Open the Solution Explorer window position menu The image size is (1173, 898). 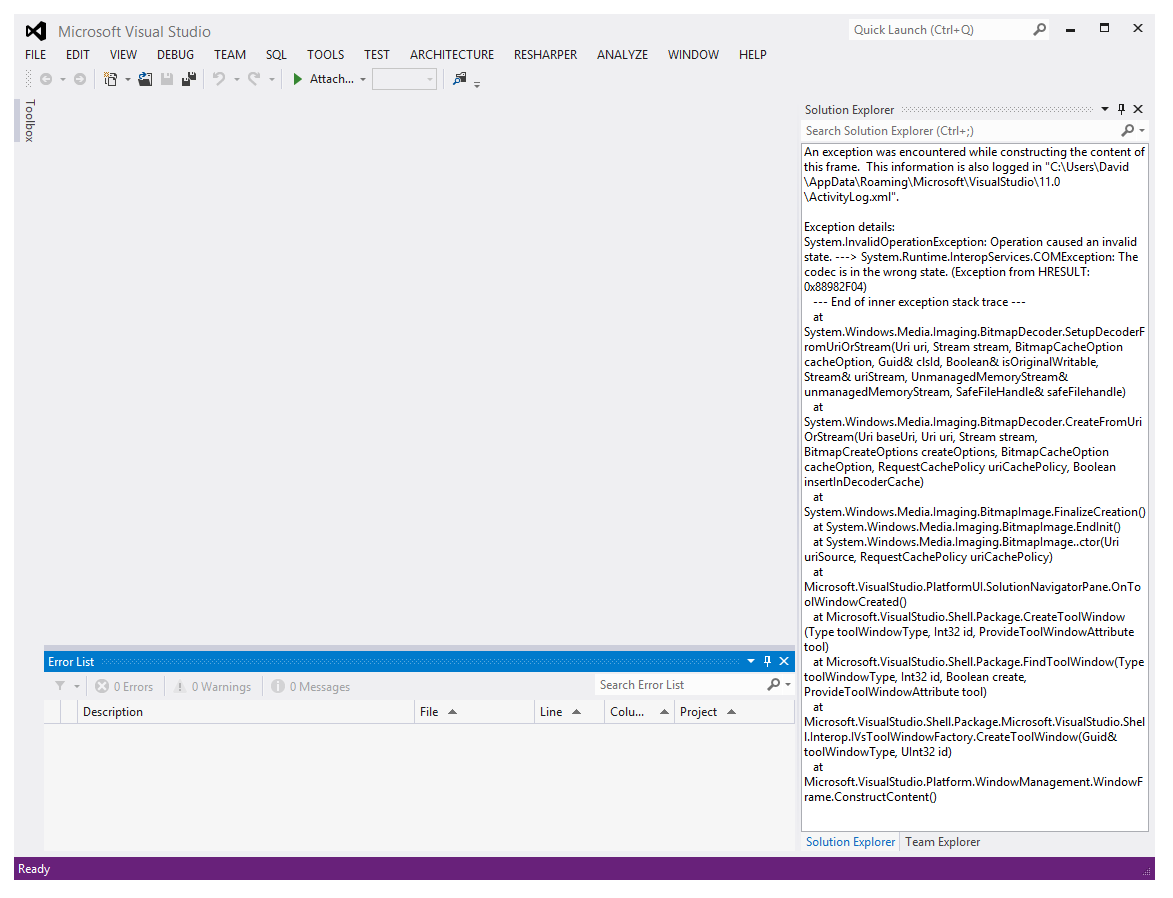[x=1105, y=109]
